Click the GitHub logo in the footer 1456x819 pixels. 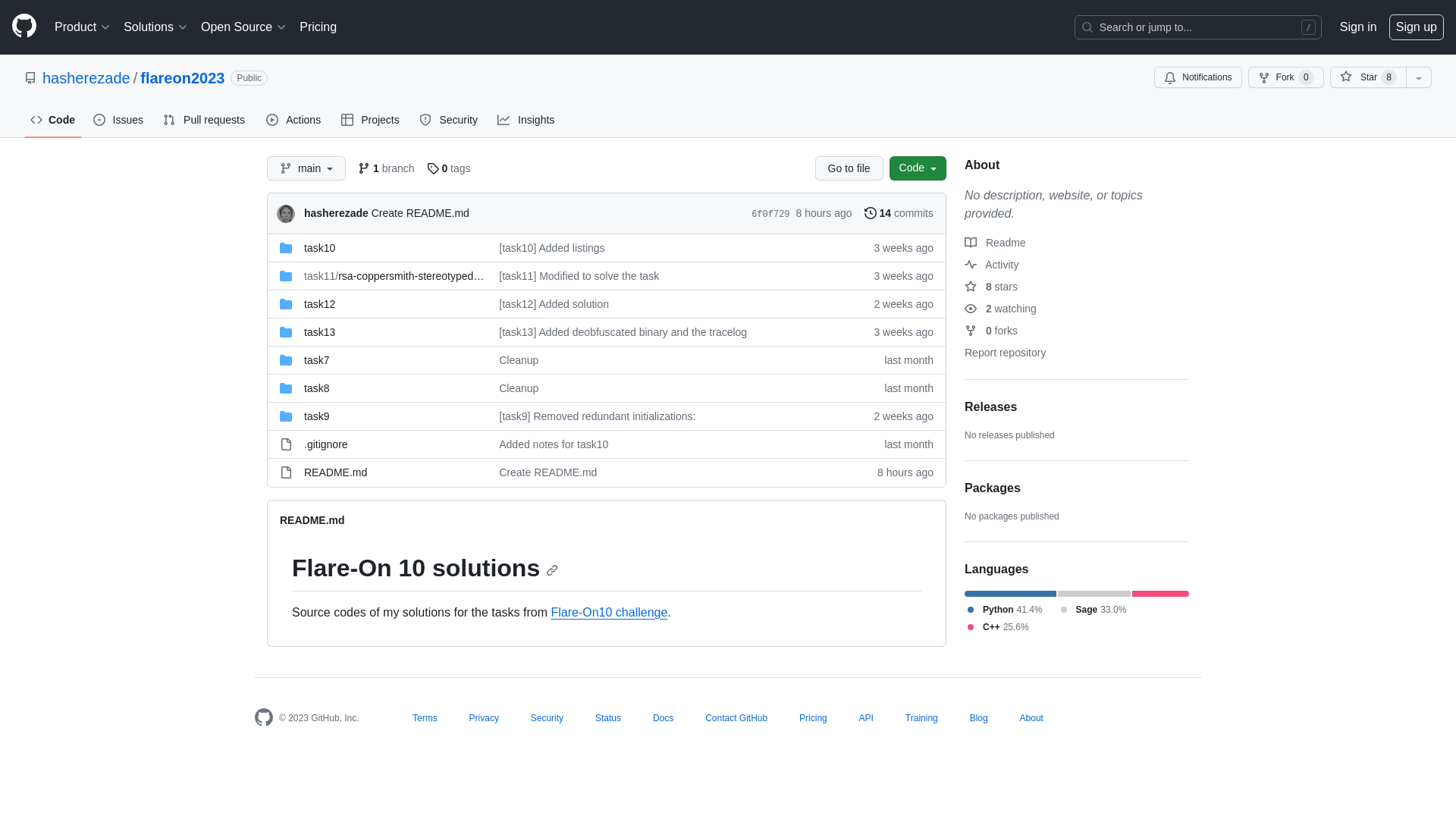[x=264, y=717]
